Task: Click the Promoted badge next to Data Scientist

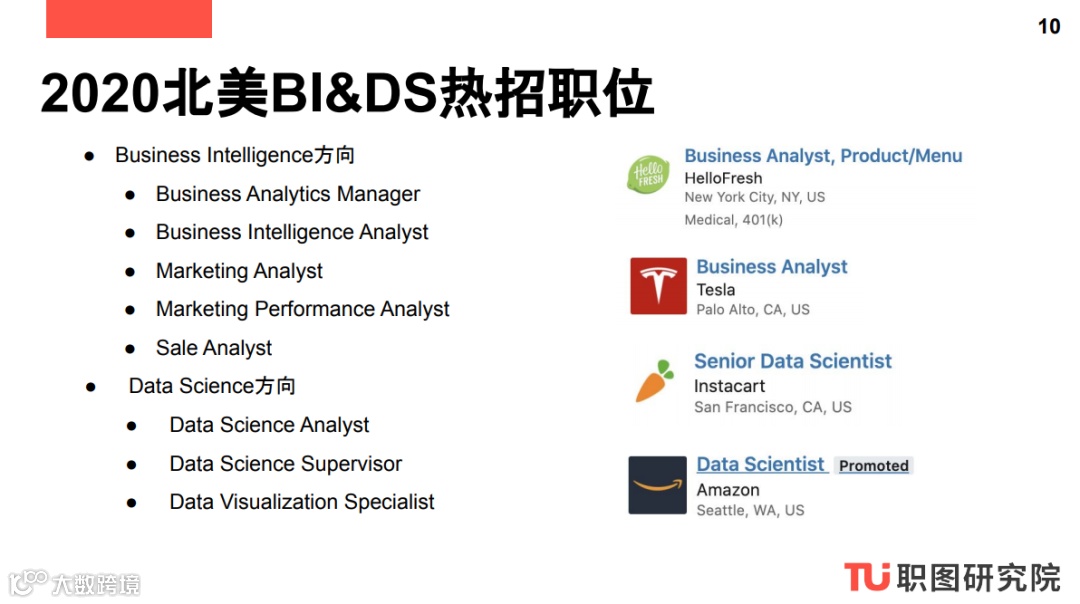Action: coord(873,466)
